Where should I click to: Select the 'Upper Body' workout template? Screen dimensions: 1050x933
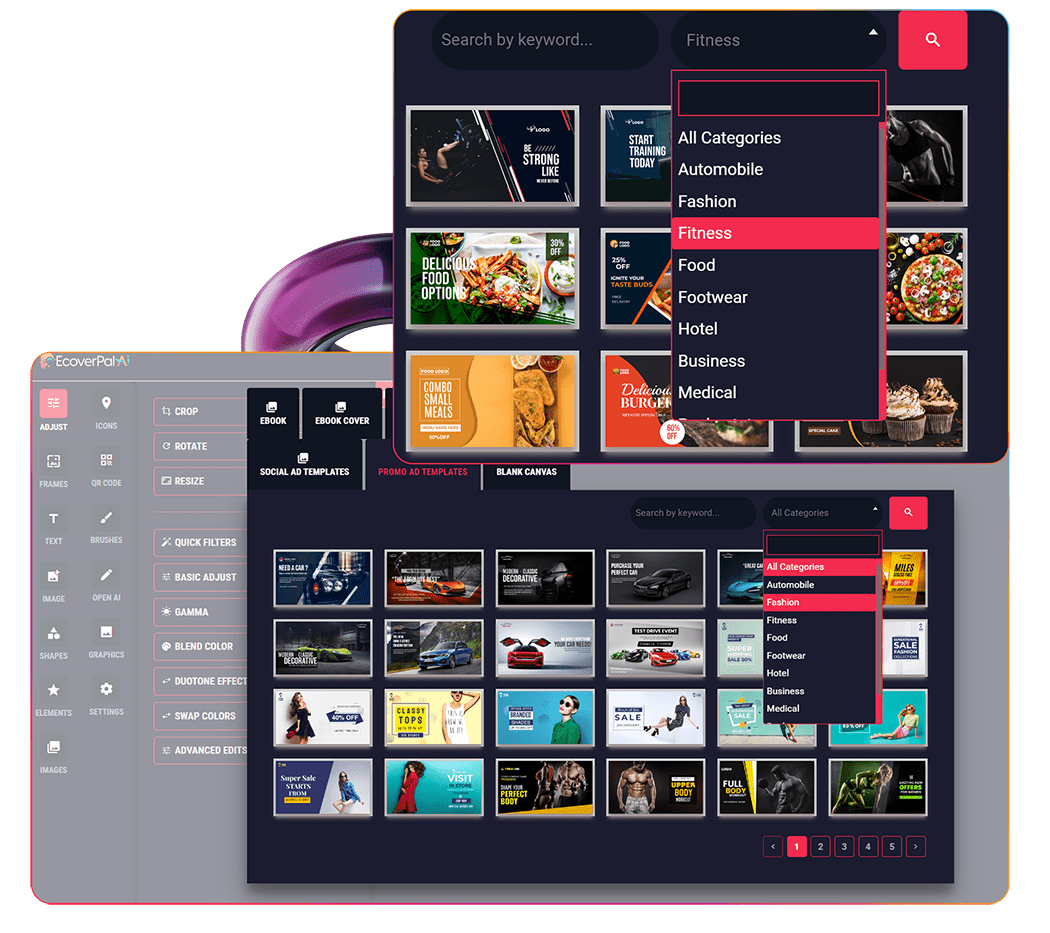656,788
